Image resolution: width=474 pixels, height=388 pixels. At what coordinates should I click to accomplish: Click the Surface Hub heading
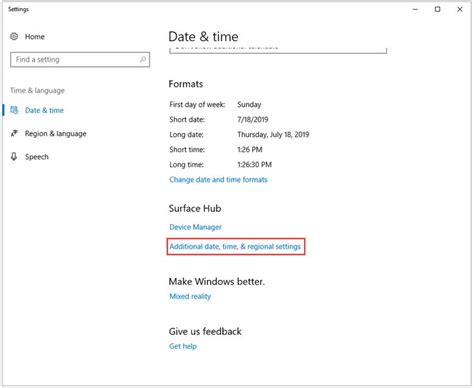pos(195,209)
